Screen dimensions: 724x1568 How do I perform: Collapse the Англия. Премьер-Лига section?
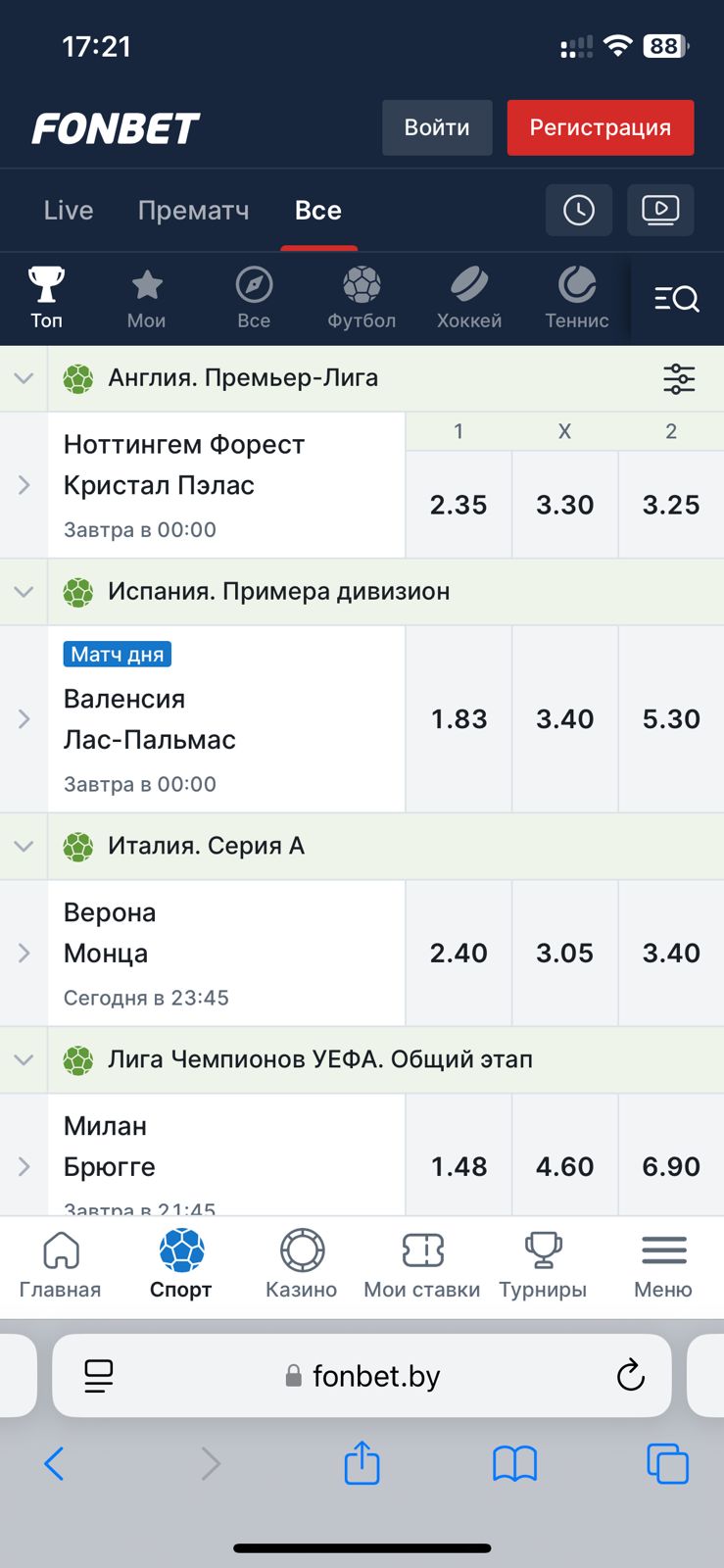click(x=24, y=378)
